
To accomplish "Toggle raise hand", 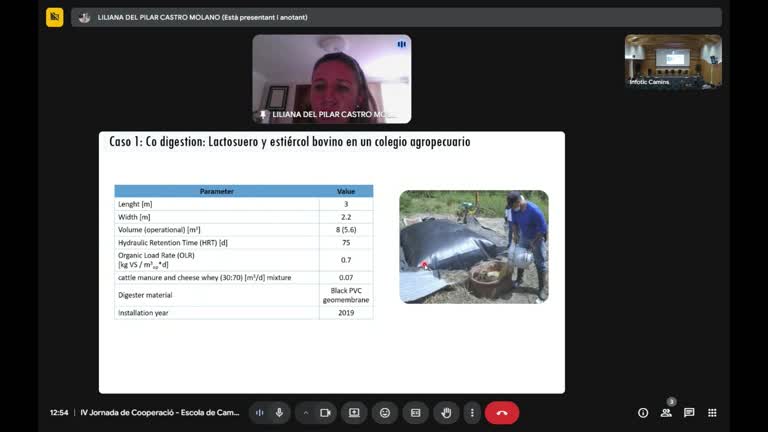I will (446, 412).
